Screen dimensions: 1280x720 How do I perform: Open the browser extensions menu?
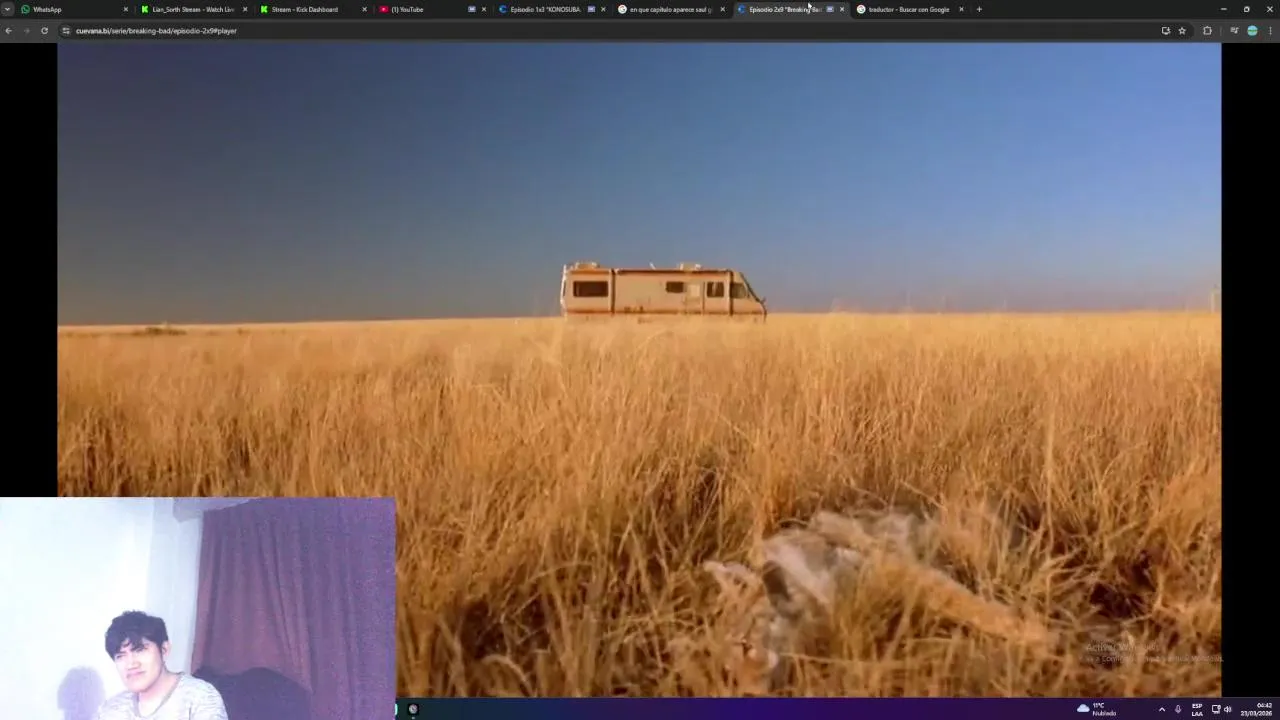click(1207, 31)
